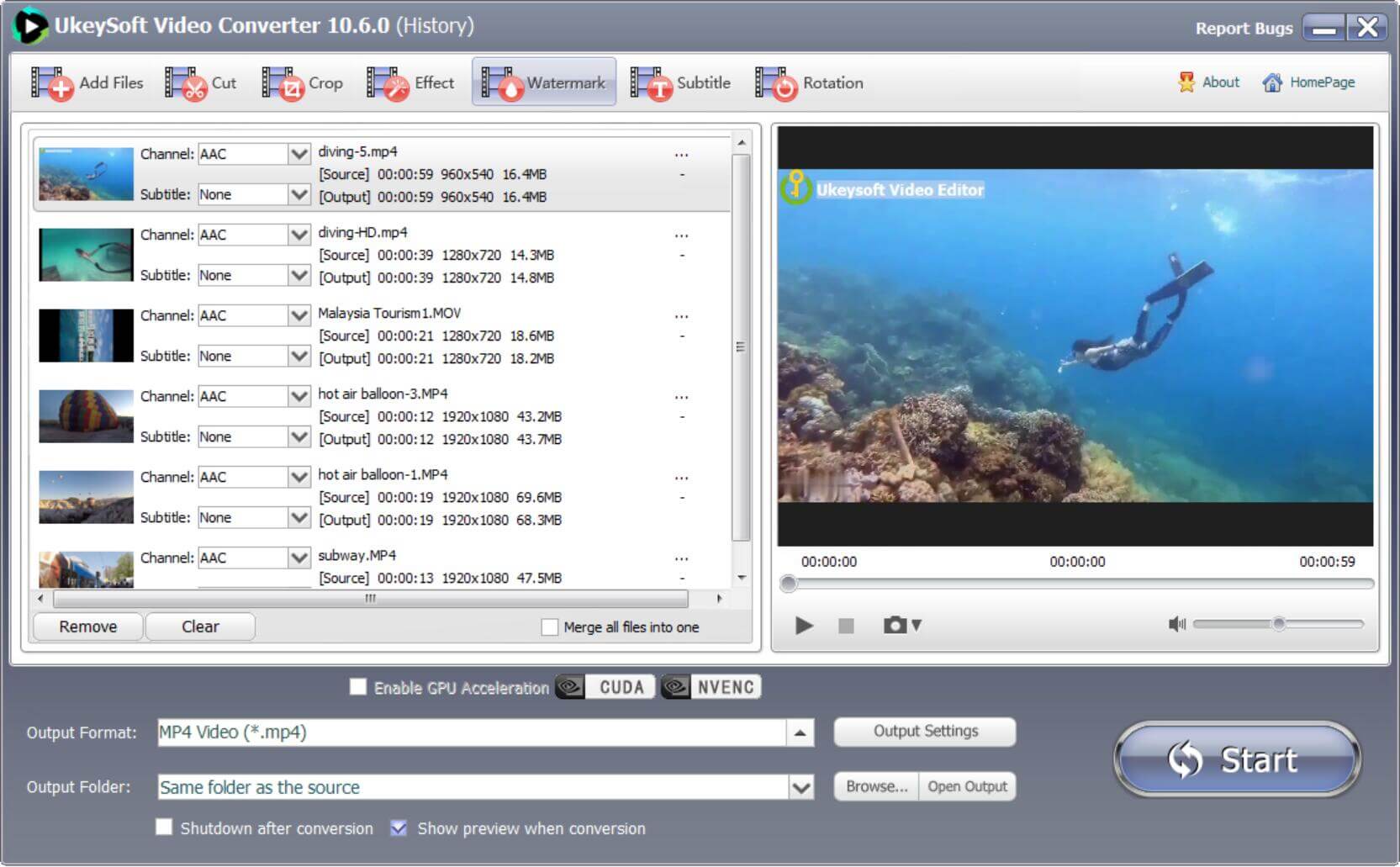Click the scroll down arrow of file list

tap(741, 578)
